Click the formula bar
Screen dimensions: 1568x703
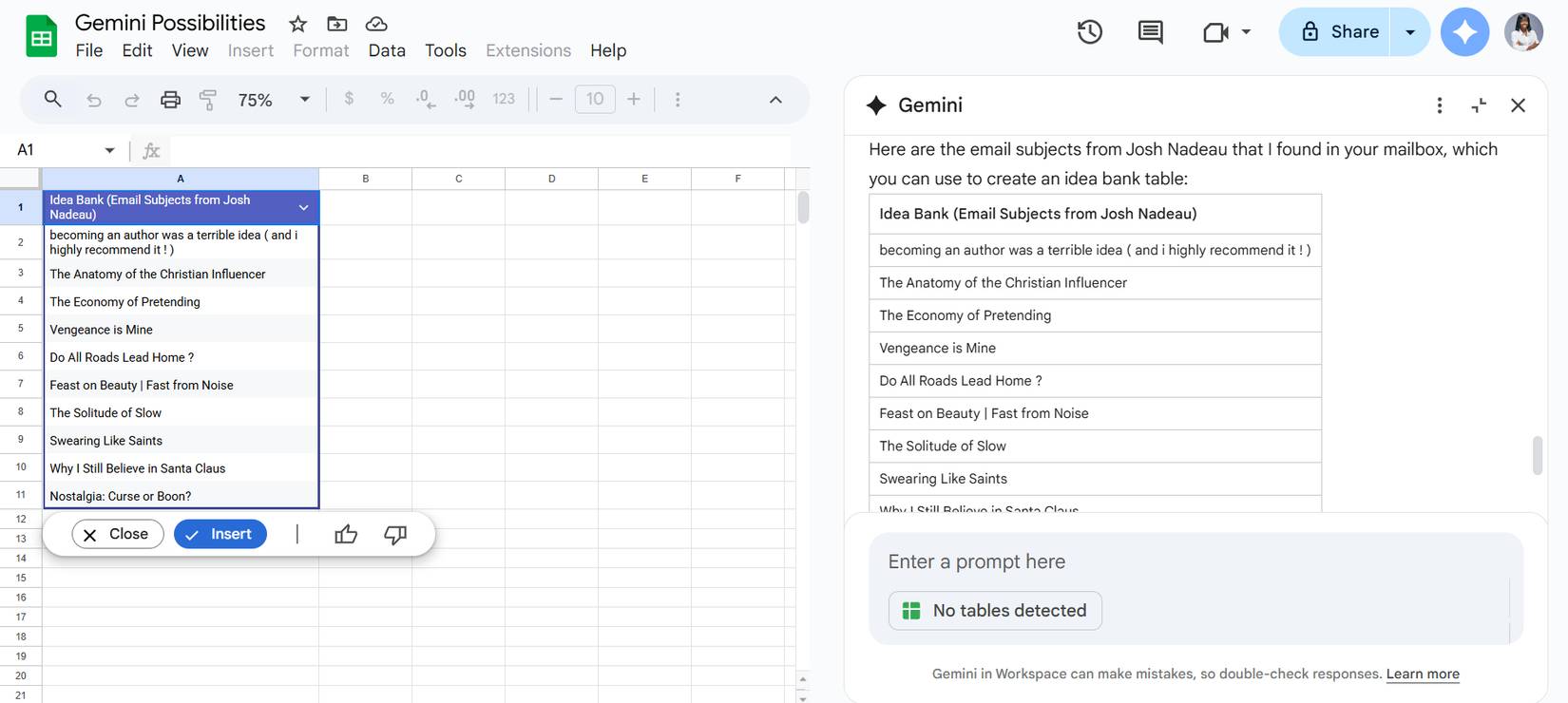[480, 150]
